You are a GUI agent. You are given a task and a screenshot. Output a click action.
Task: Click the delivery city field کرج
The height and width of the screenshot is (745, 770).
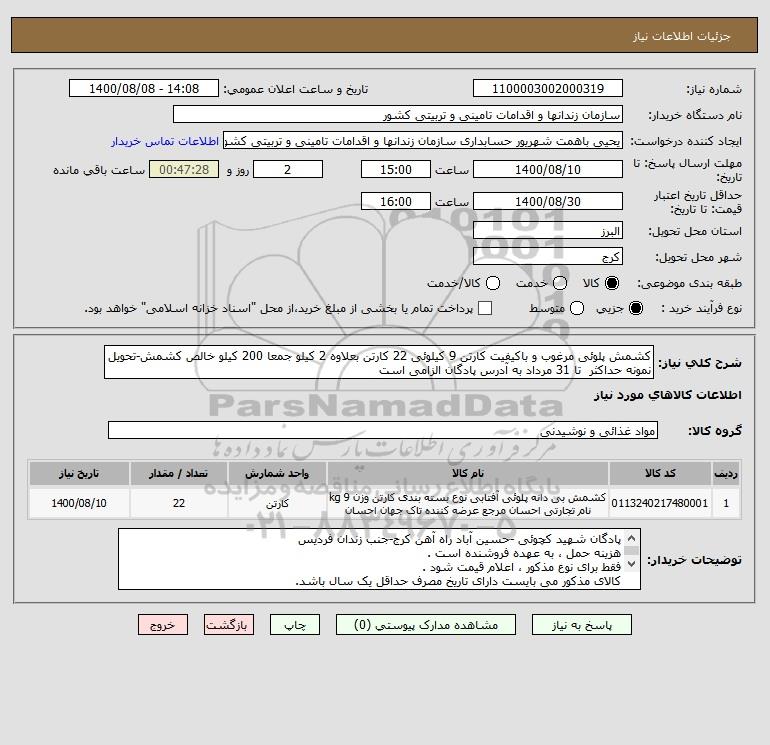click(548, 256)
